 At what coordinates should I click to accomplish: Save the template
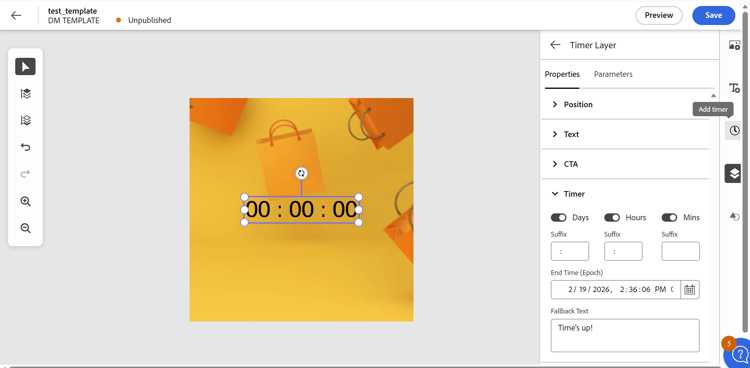713,15
